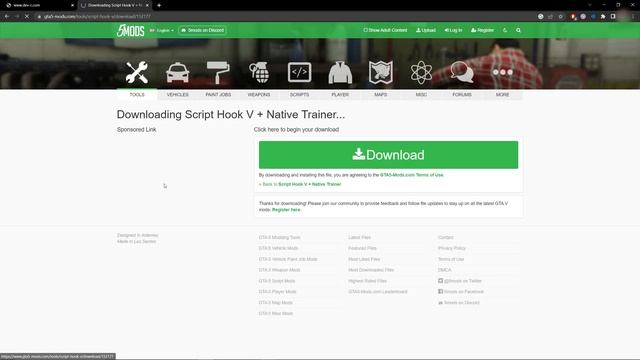
Task: Open Featured Files footer link
Action: 362,248
